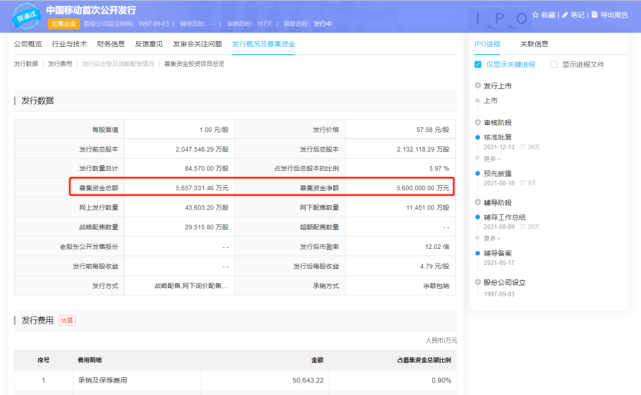Screen dimensions: 641x395
Task: Click the 发行数量总计 value 84,570.00 万股
Action: coord(206,168)
